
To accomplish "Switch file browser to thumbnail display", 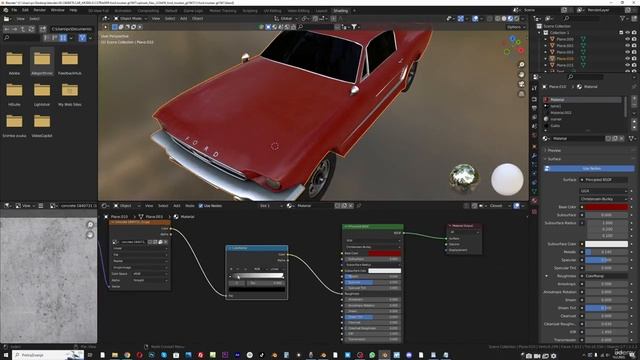I will click(63, 38).
